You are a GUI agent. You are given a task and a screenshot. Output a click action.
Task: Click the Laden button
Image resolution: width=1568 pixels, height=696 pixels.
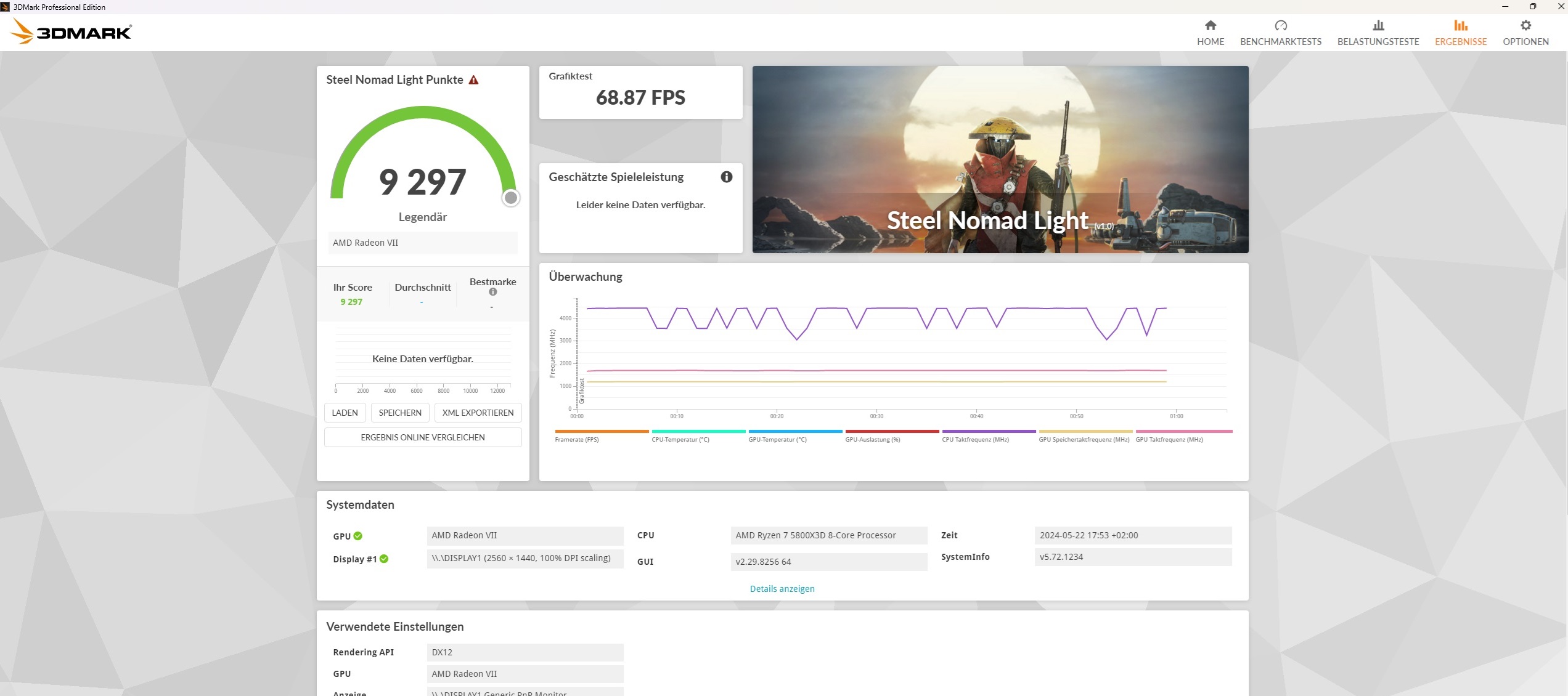[x=345, y=413]
